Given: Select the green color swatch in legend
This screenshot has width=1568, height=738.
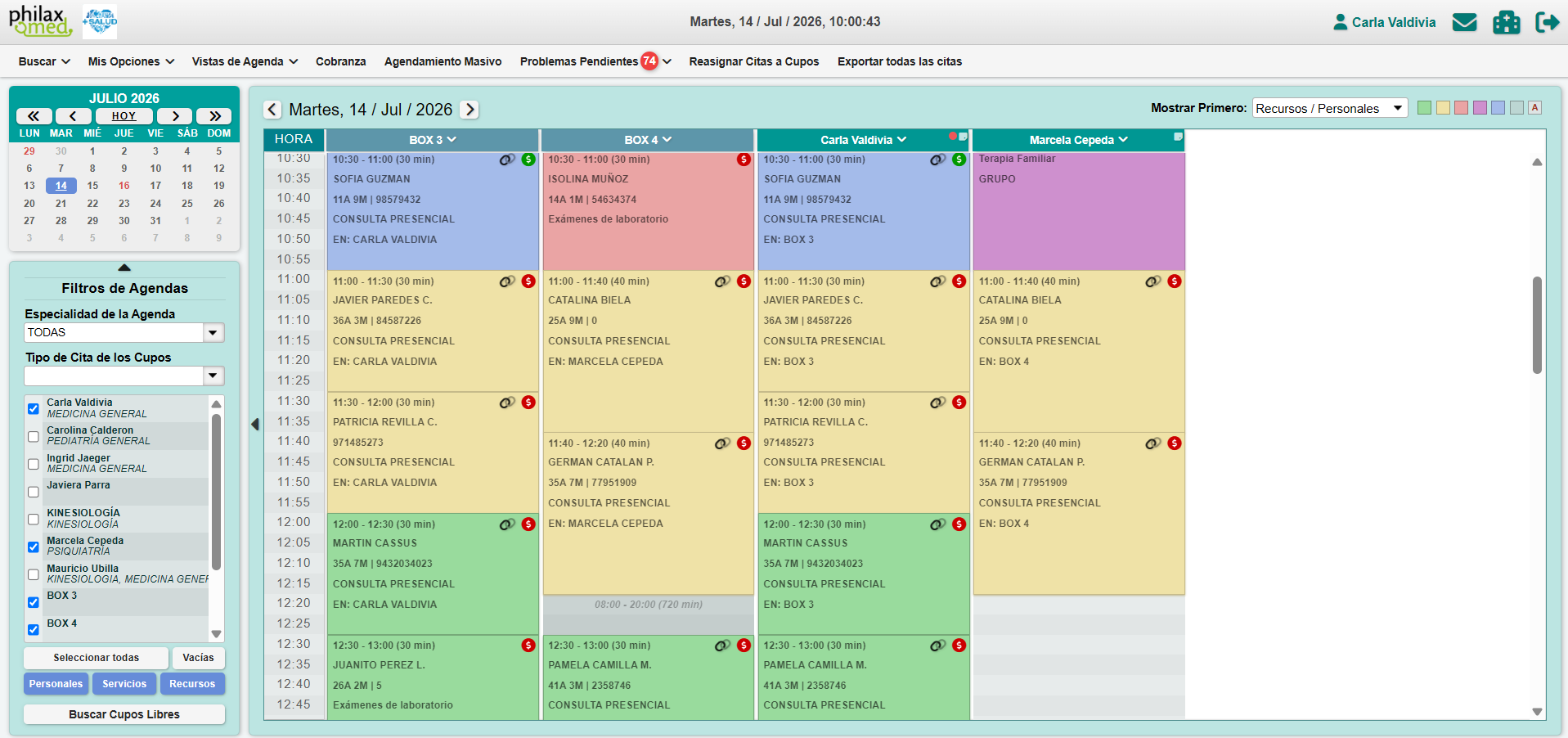Looking at the screenshot, I should 1424,108.
